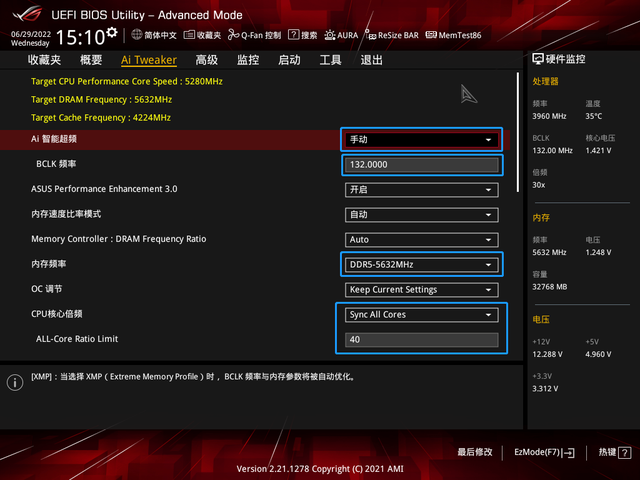Go to the 退出 tab
640x480 pixels.
coord(371,60)
